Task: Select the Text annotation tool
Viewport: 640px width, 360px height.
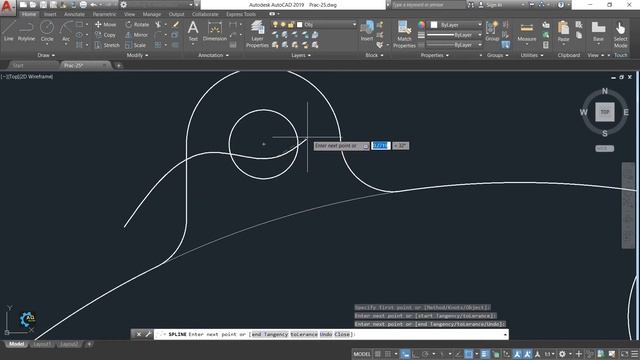Action: coord(193,31)
